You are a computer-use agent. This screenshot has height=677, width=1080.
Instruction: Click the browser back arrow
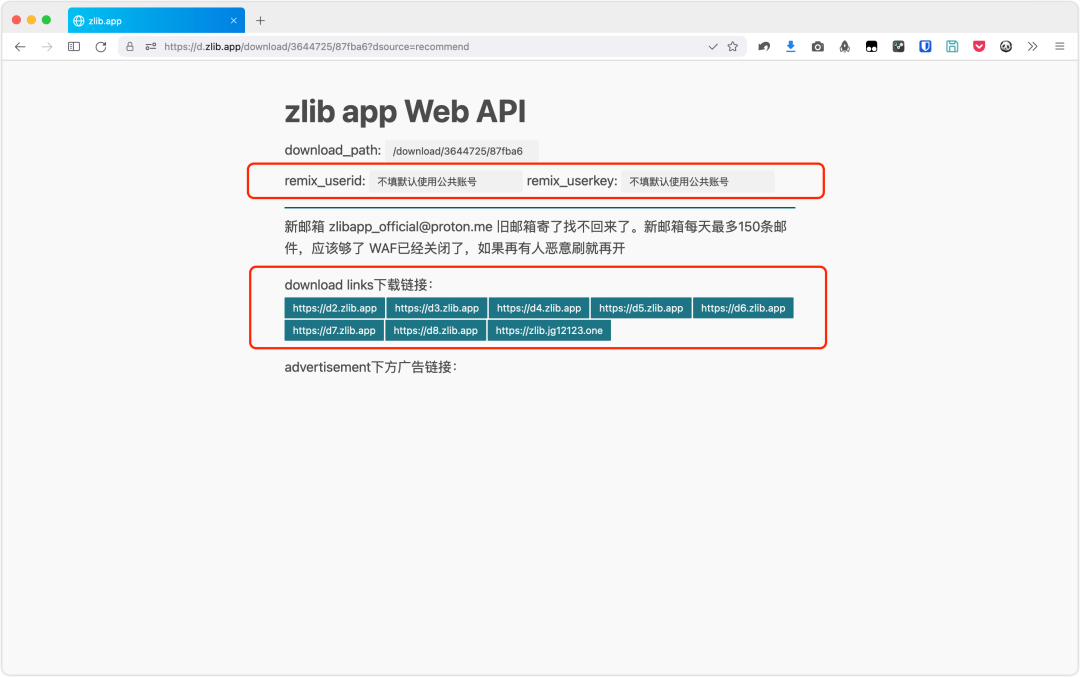(20, 47)
